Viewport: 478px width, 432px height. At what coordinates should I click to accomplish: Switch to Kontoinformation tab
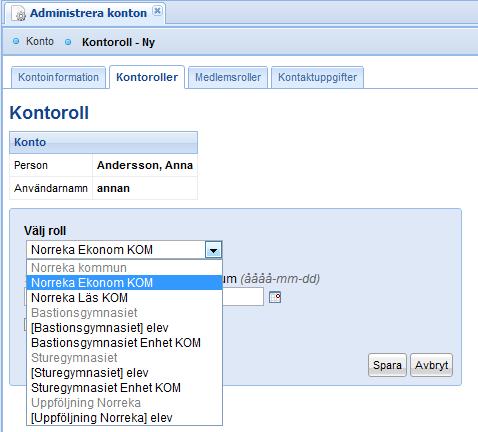(58, 77)
